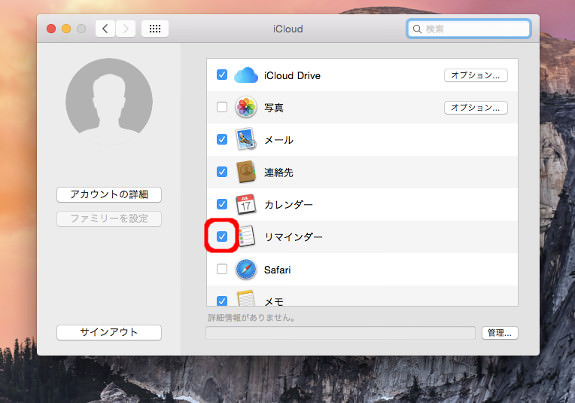Click the ファミリーを設定 button
Image resolution: width=575 pixels, height=403 pixels.
point(109,219)
